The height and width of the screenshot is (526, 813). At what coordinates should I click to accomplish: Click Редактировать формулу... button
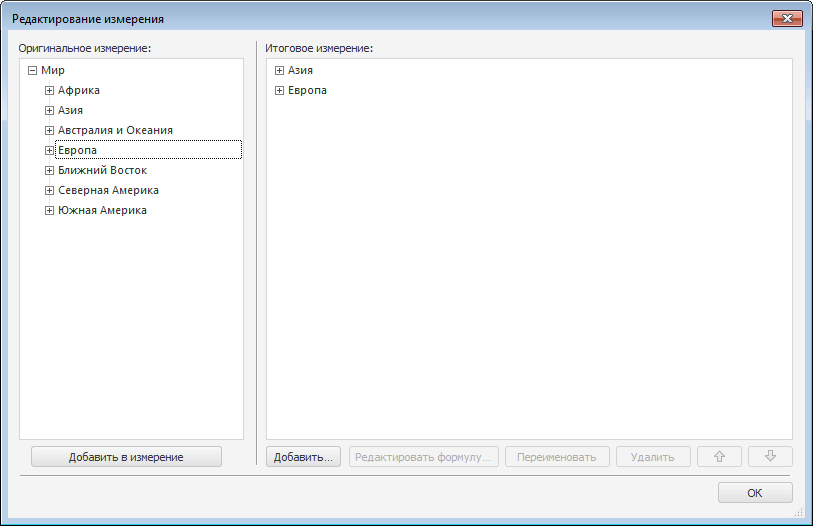click(x=424, y=456)
